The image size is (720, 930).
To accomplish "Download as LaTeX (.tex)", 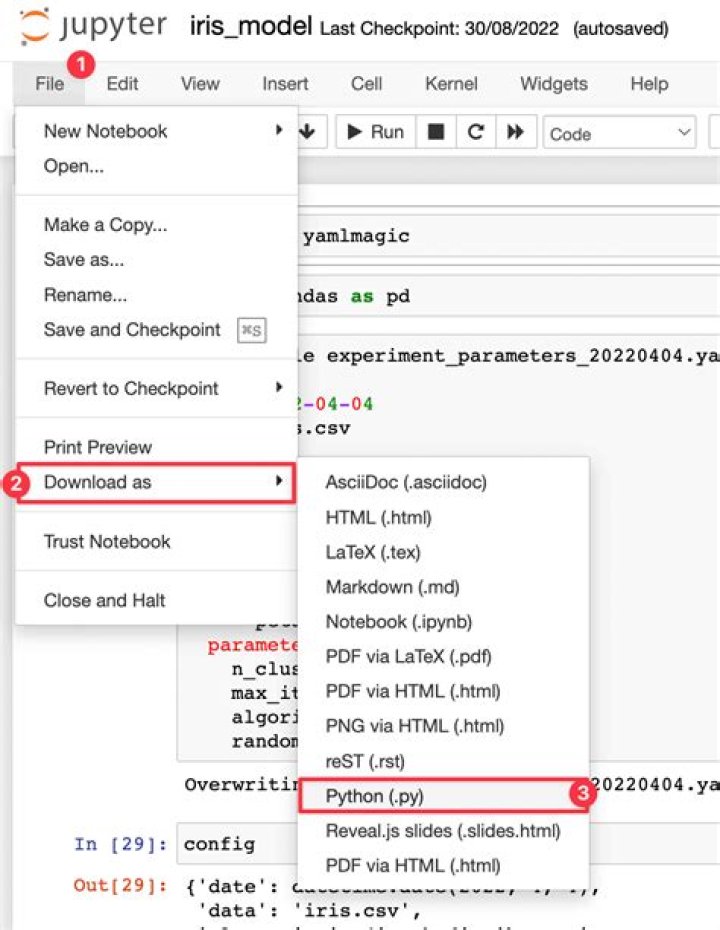I will click(444, 552).
